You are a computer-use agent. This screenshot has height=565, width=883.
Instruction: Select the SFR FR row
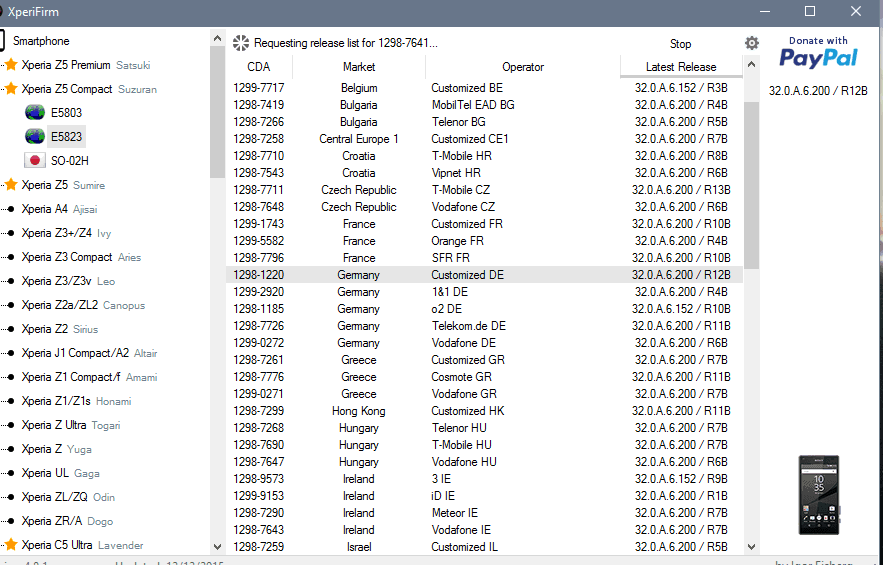(x=484, y=258)
